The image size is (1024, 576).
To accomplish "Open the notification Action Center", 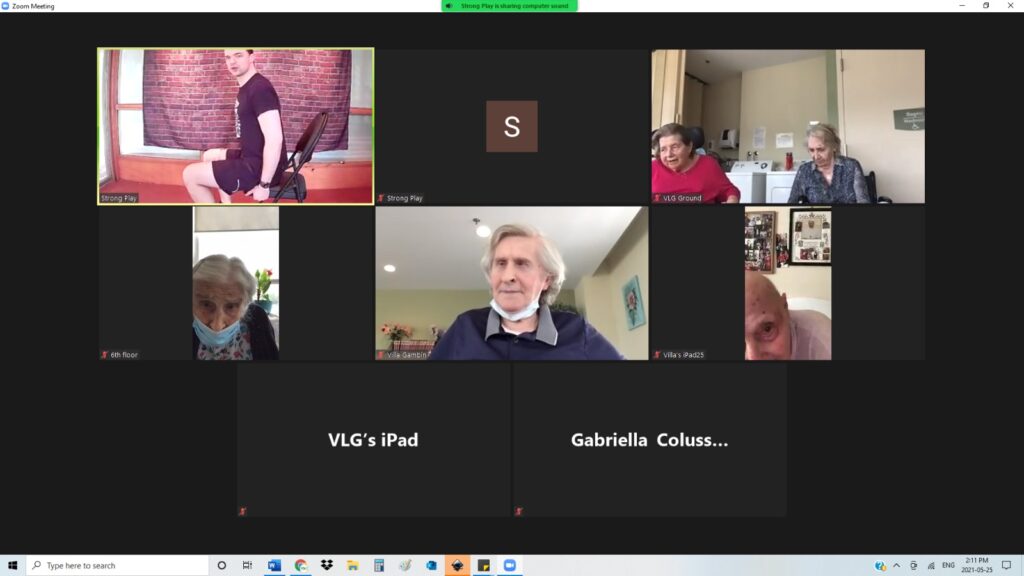I will (1007, 565).
